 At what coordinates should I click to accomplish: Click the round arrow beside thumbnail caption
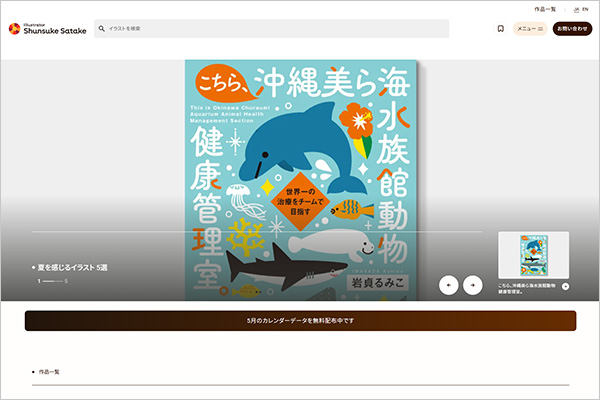pyautogui.click(x=565, y=286)
